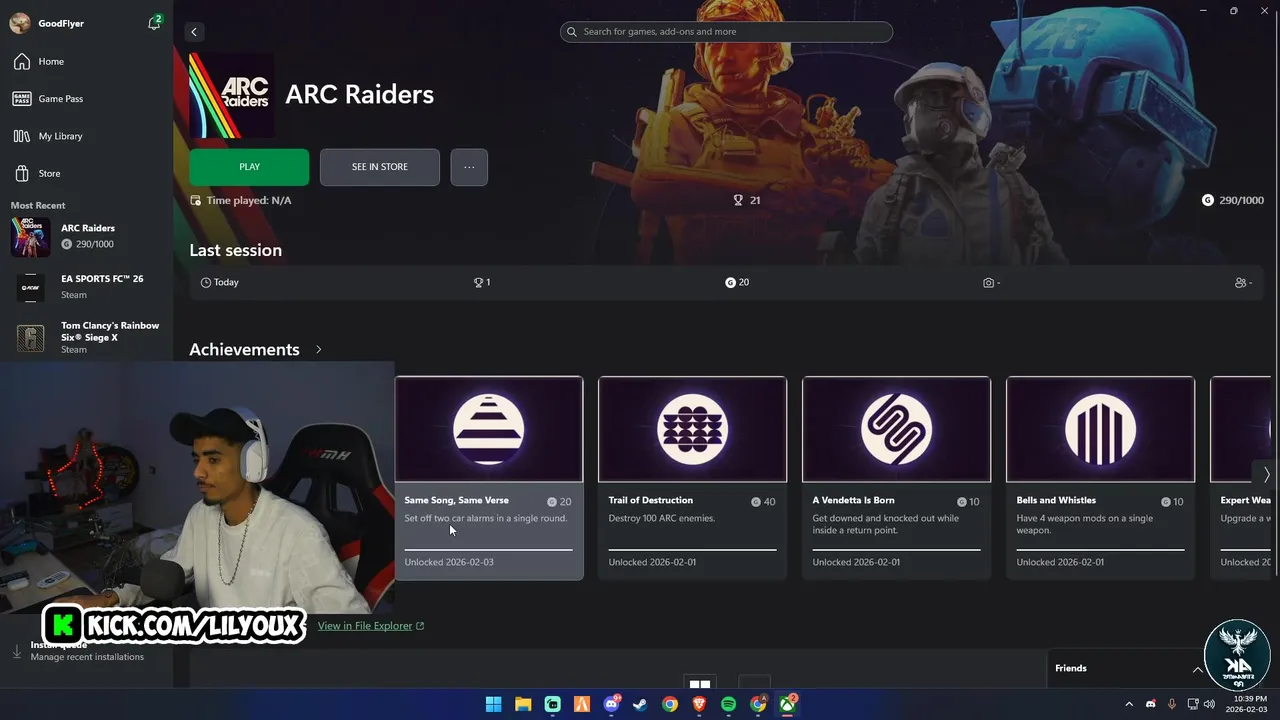Screen dimensions: 1280x720
Task: Open File Explorer from the taskbar
Action: point(523,704)
